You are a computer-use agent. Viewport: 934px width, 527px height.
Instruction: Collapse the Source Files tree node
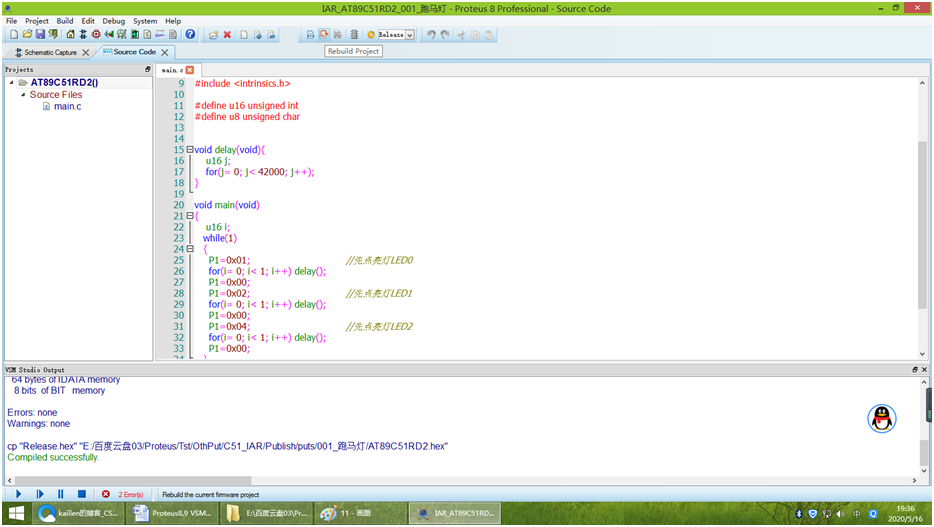(x=23, y=95)
